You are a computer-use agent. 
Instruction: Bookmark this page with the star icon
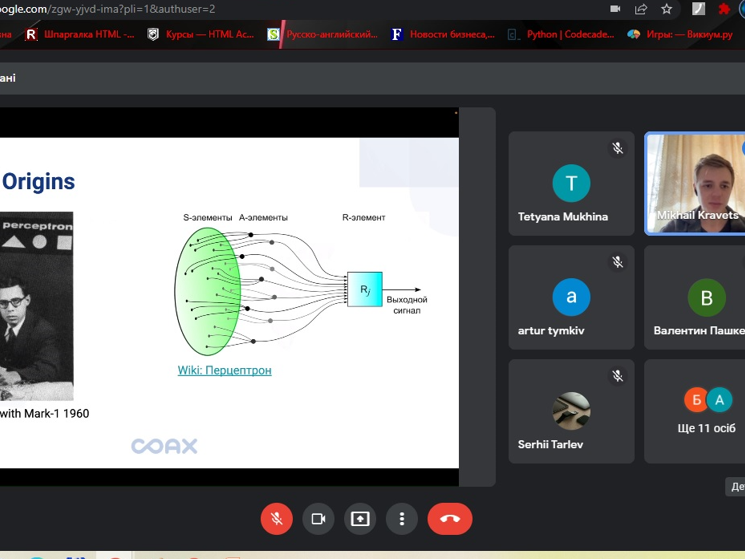click(667, 9)
